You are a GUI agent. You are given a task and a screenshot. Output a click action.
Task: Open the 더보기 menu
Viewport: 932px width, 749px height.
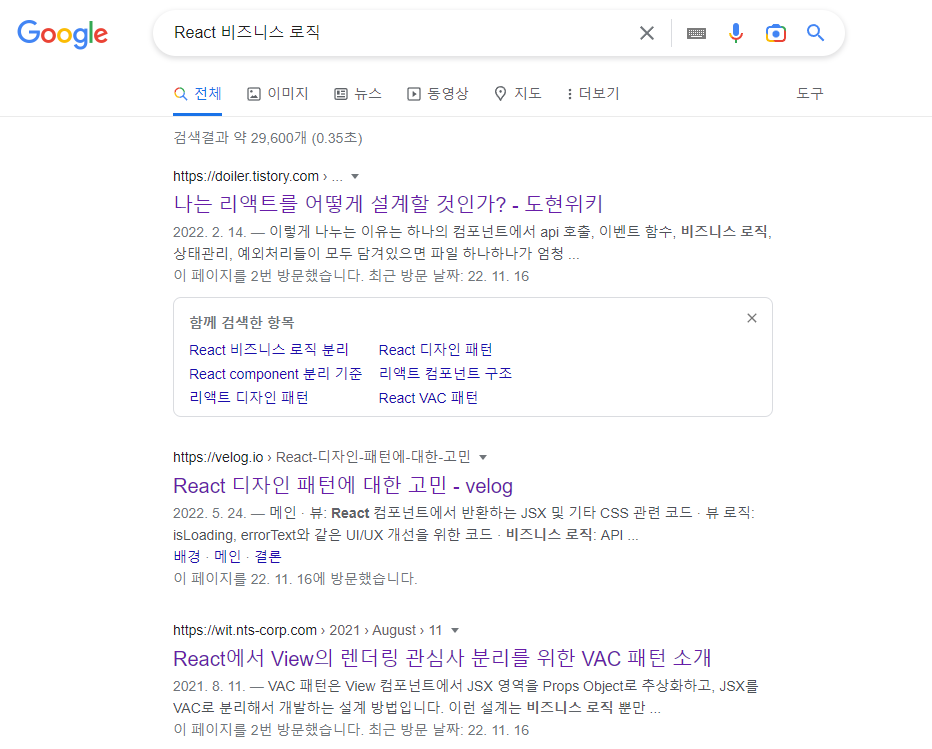coord(593,94)
